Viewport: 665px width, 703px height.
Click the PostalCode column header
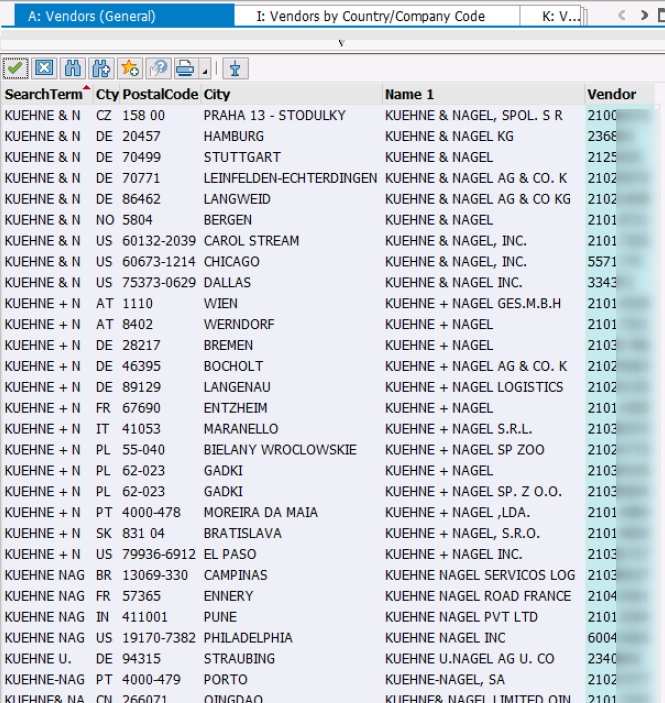pyautogui.click(x=159, y=94)
